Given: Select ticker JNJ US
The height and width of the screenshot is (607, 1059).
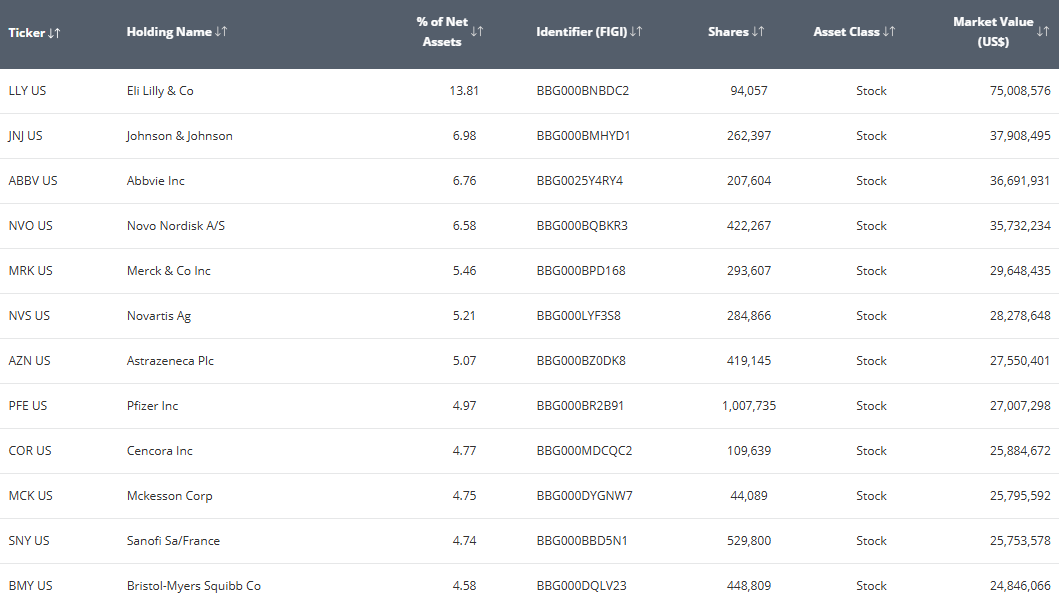Looking at the screenshot, I should click(25, 136).
